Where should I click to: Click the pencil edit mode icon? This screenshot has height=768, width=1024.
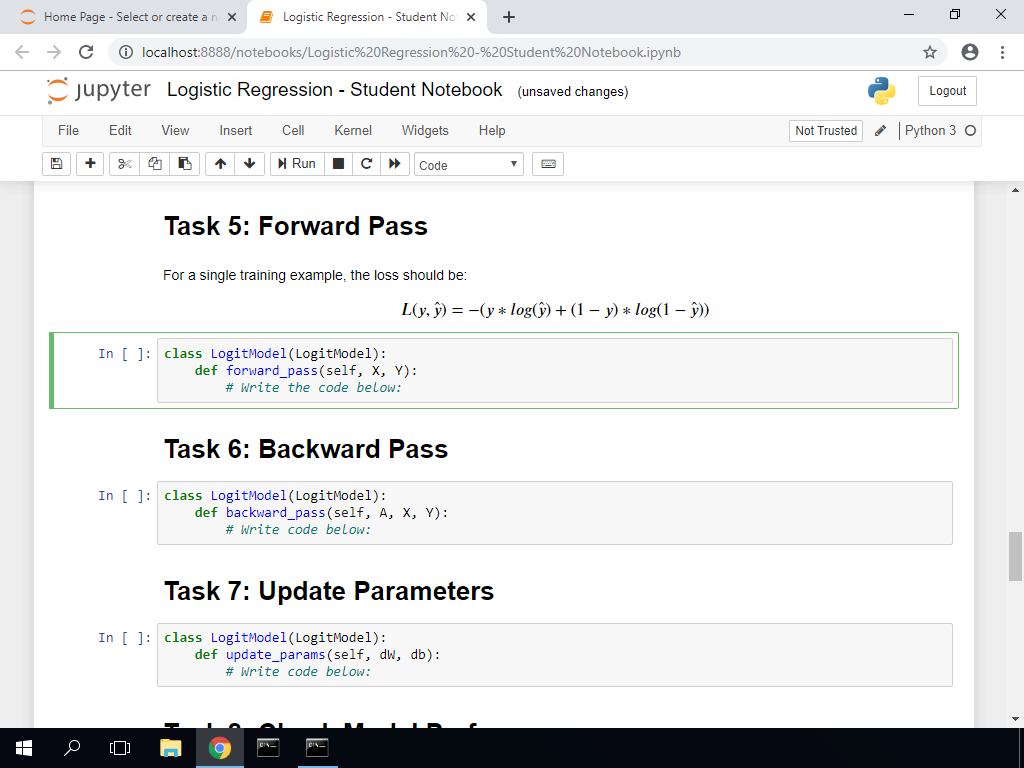(x=880, y=131)
